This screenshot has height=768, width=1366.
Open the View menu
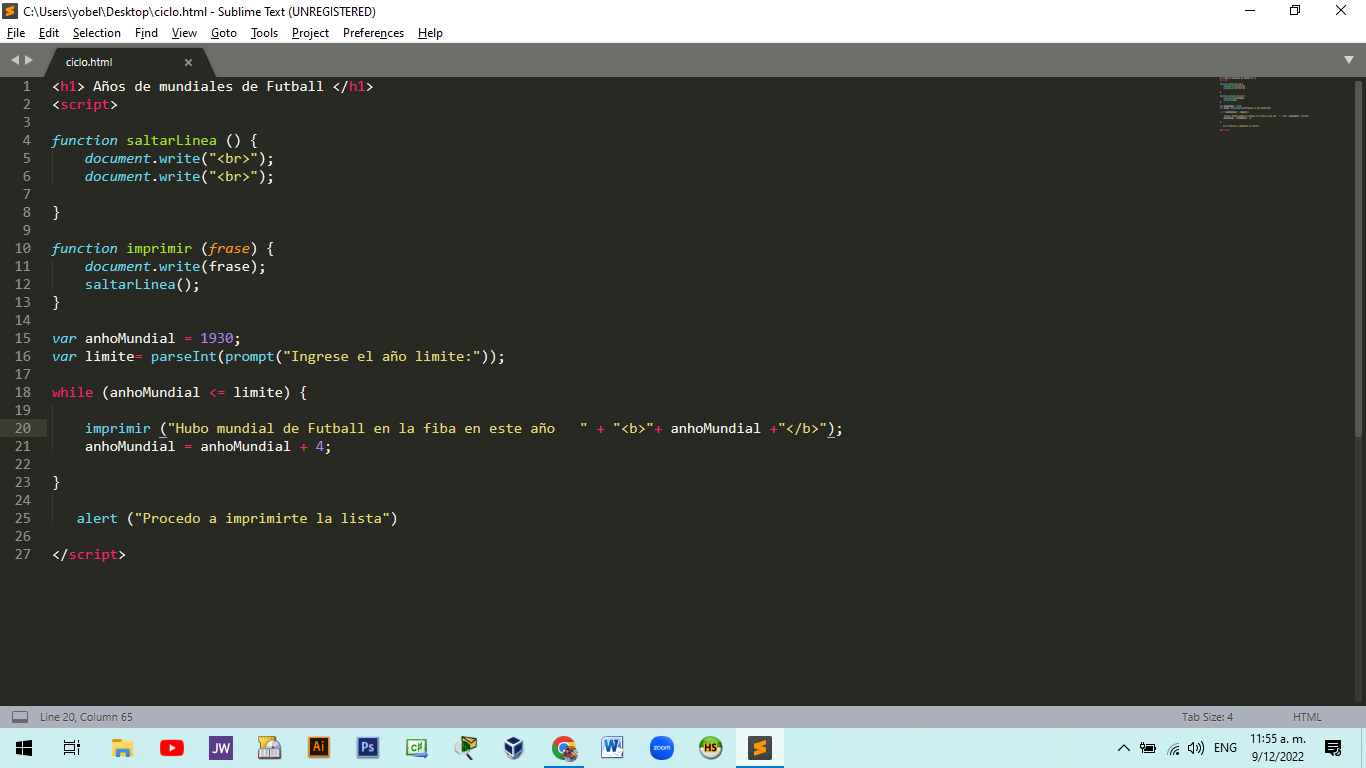point(184,33)
